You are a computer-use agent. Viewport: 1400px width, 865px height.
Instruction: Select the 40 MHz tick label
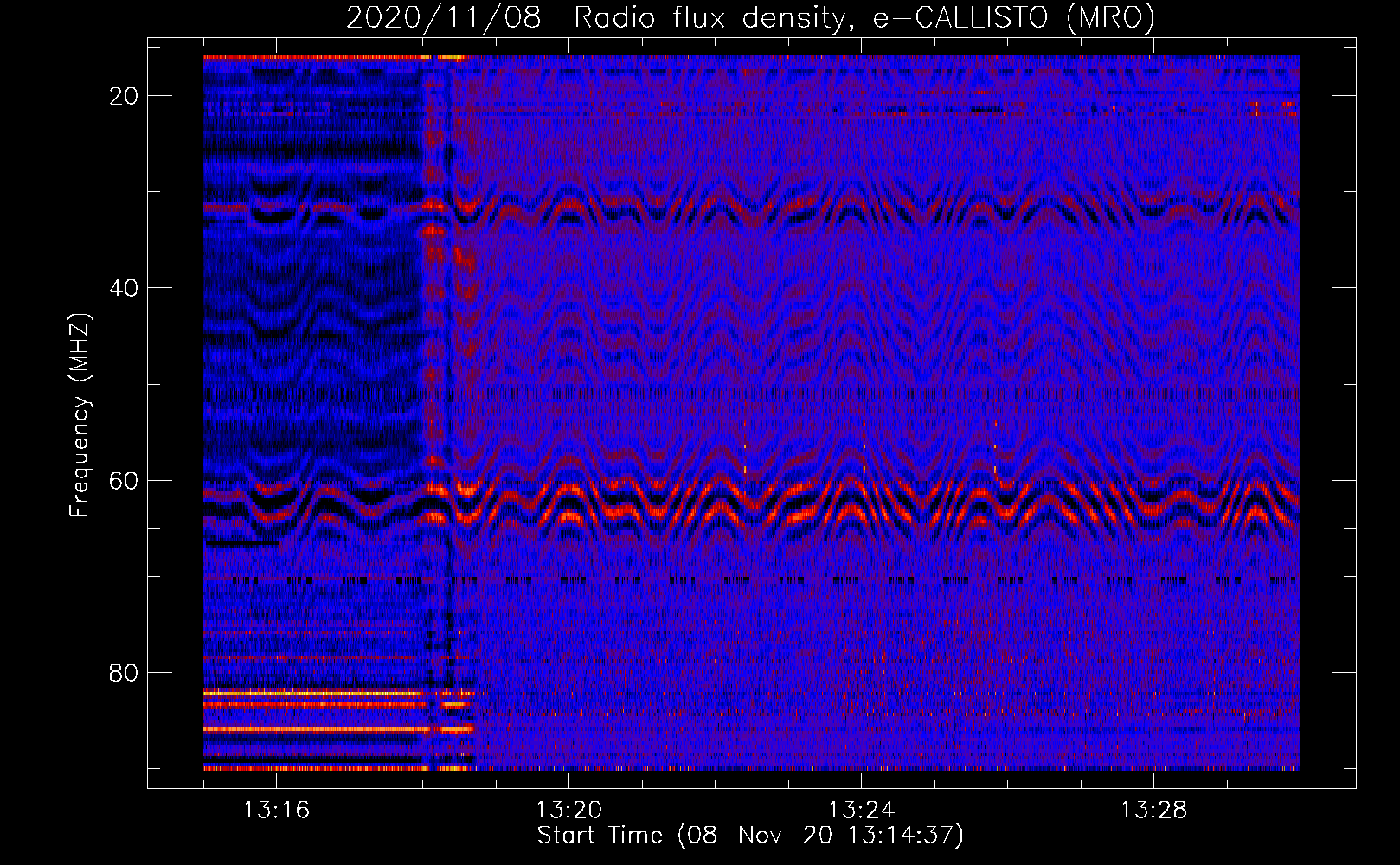point(124,288)
